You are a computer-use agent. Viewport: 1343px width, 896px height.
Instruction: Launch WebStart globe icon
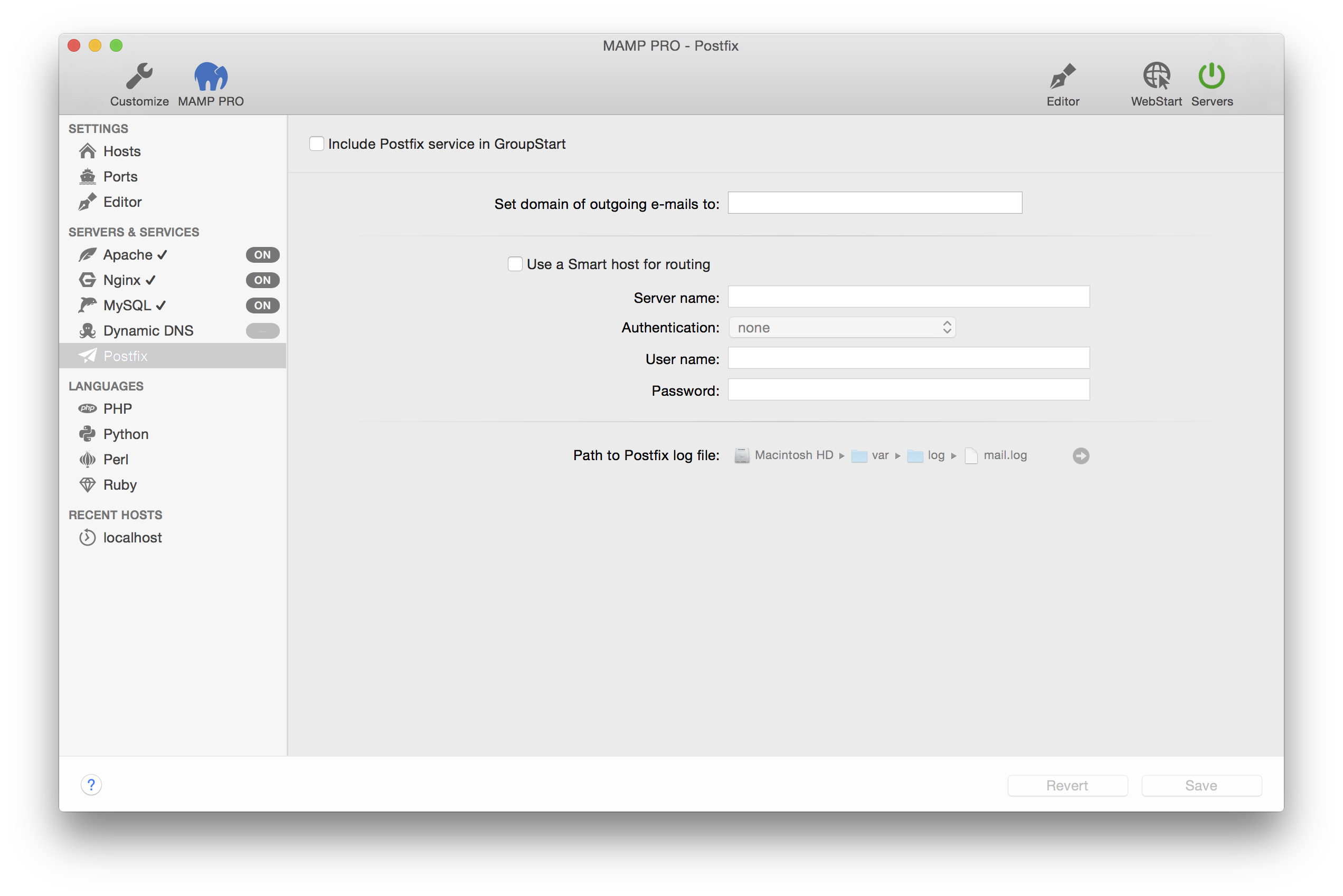click(1156, 76)
